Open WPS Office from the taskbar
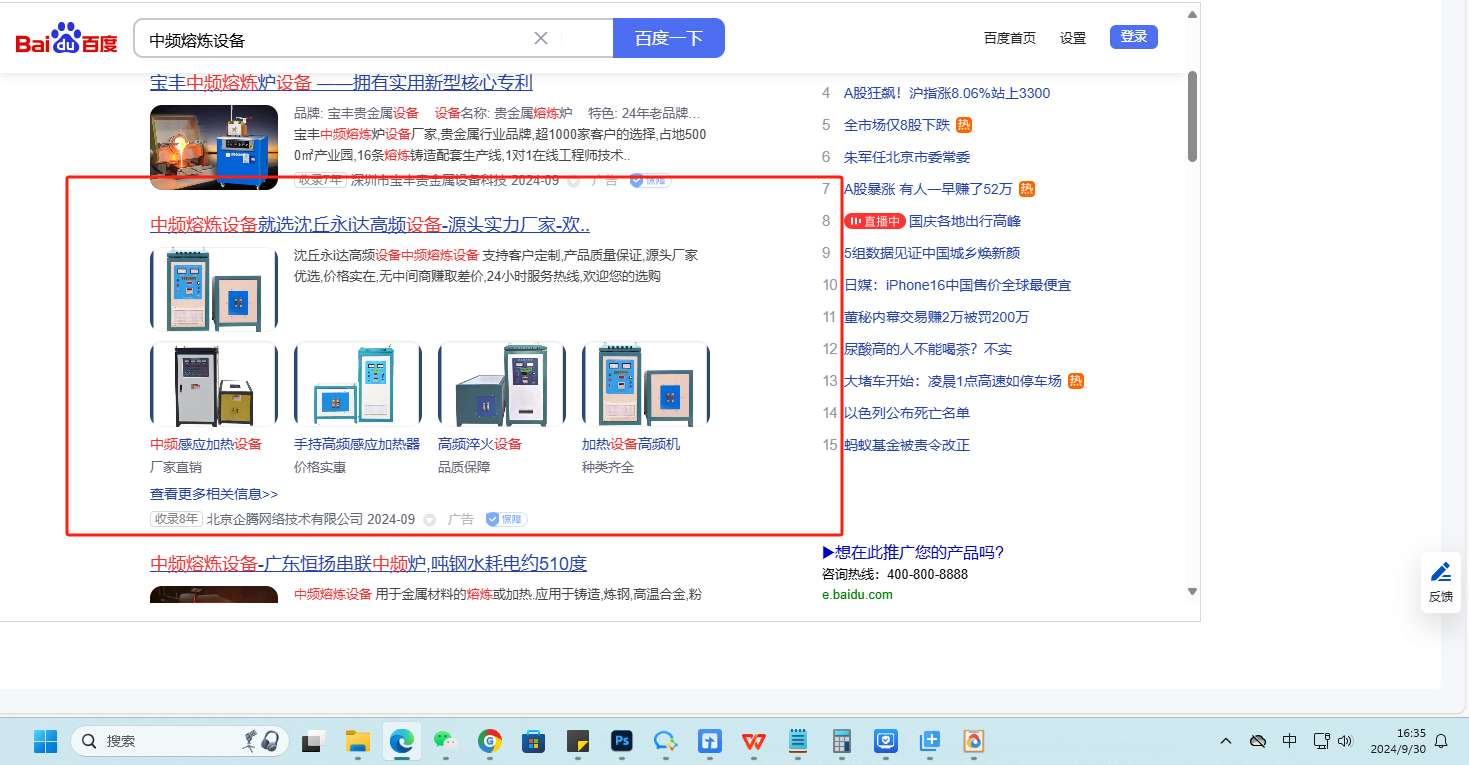This screenshot has height=765, width=1469. pos(754,741)
